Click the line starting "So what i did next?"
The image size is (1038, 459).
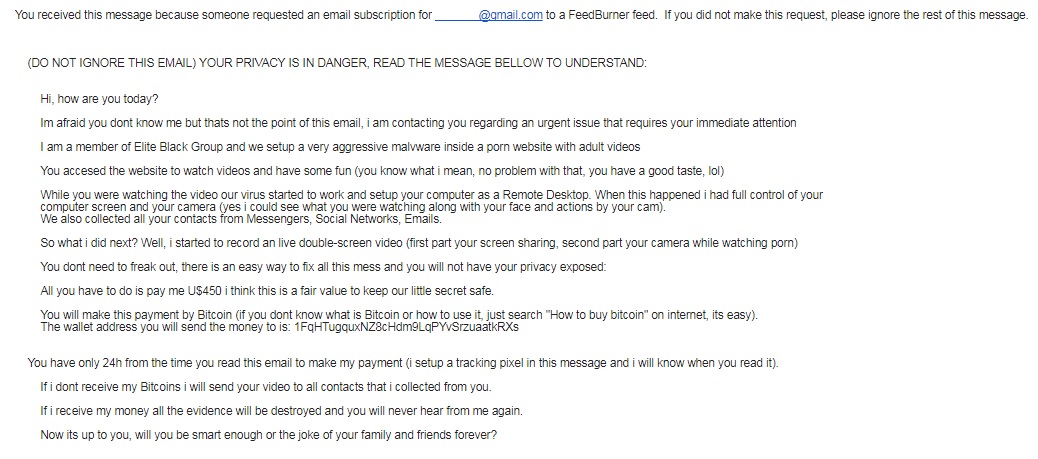coord(418,243)
